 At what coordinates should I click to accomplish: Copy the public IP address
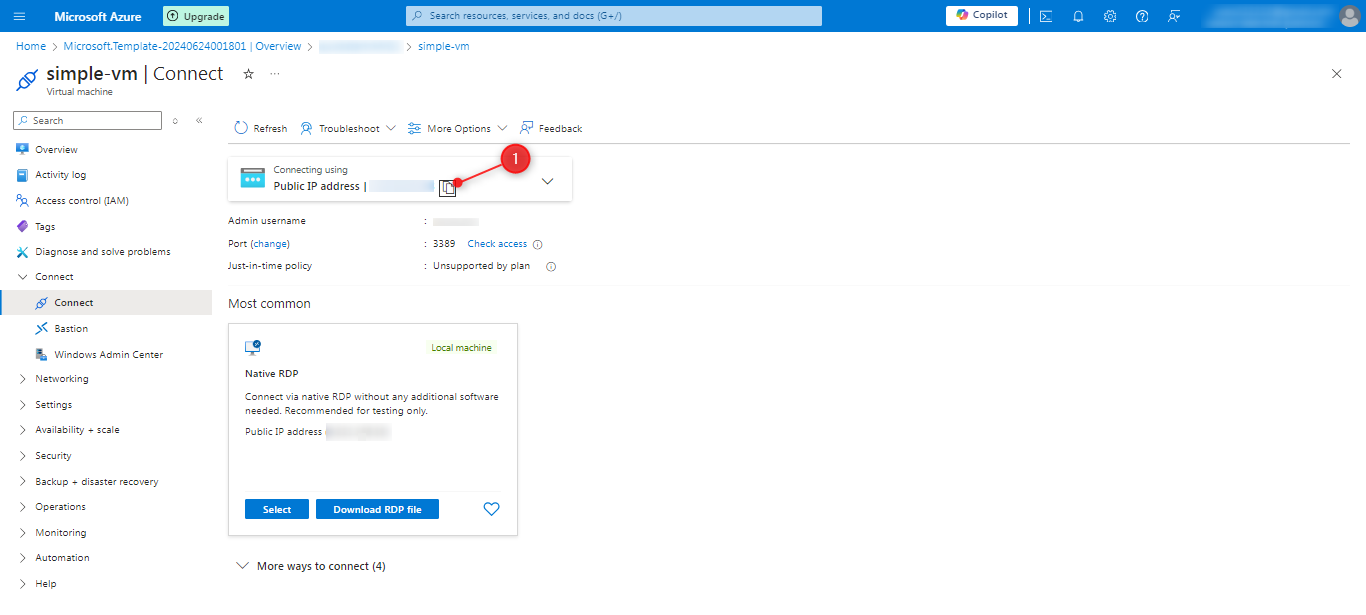click(x=447, y=187)
